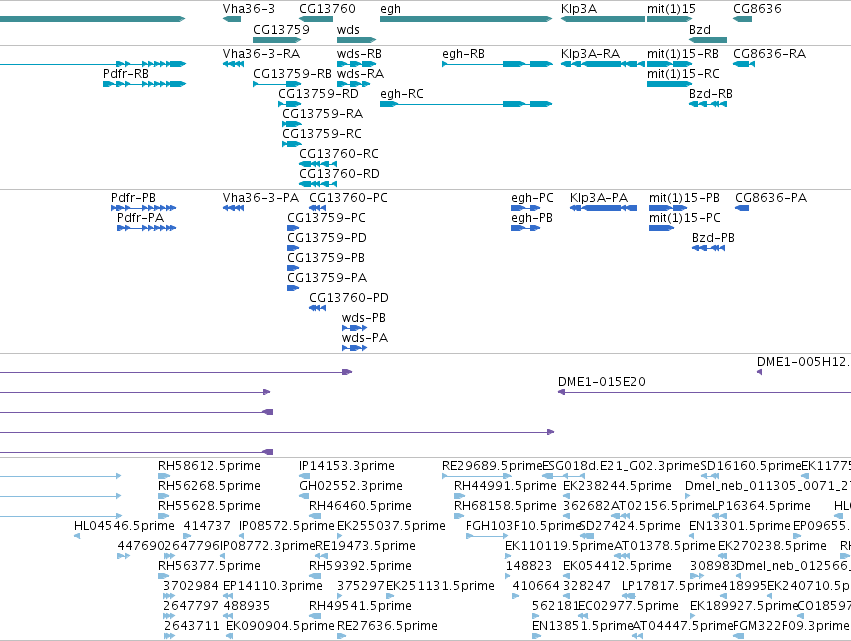The image size is (851, 641).
Task: Select the egh-PB protein label
Action: pyautogui.click(x=531, y=218)
